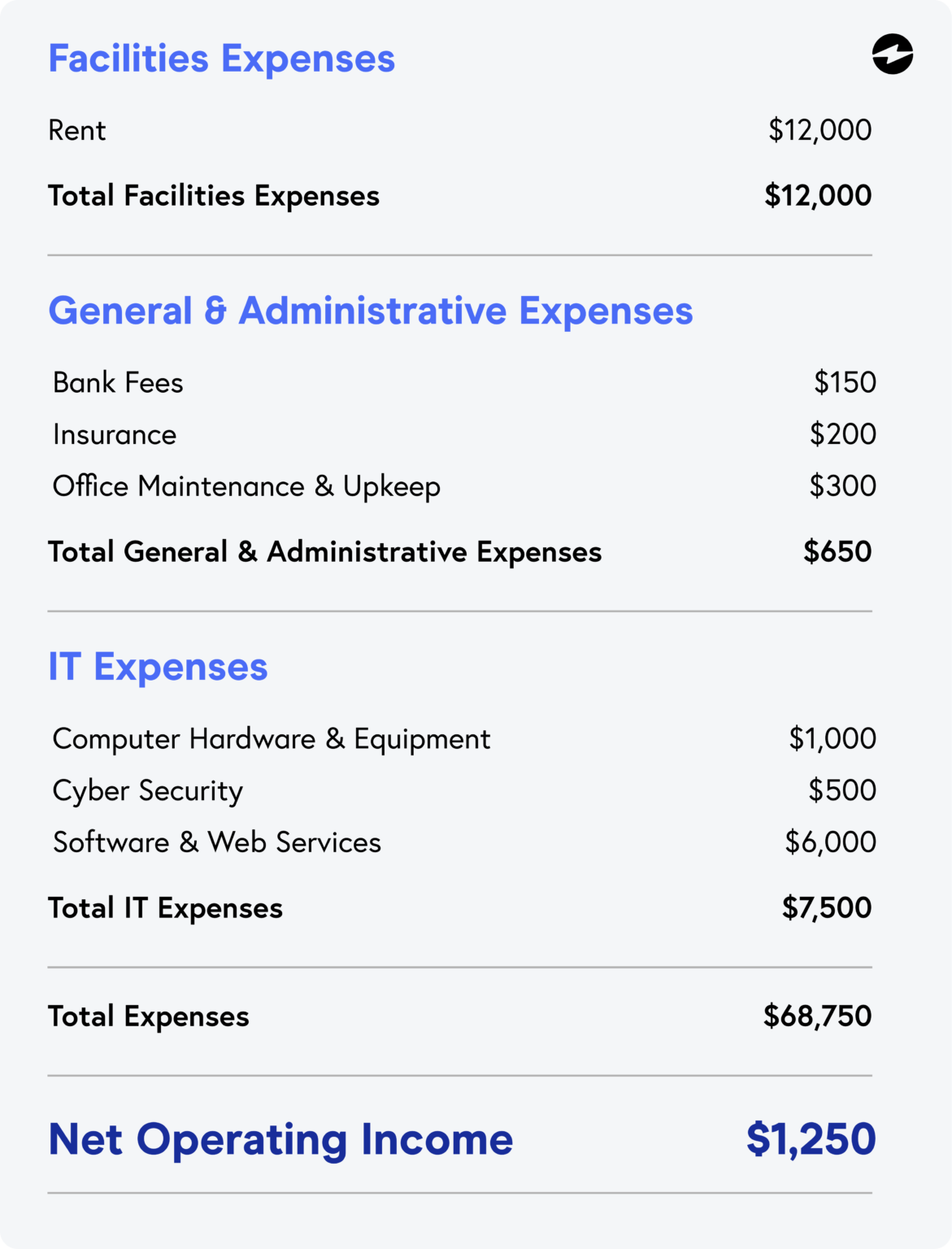Image resolution: width=952 pixels, height=1249 pixels.
Task: Select the Facilities Expenses heading
Action: click(221, 59)
